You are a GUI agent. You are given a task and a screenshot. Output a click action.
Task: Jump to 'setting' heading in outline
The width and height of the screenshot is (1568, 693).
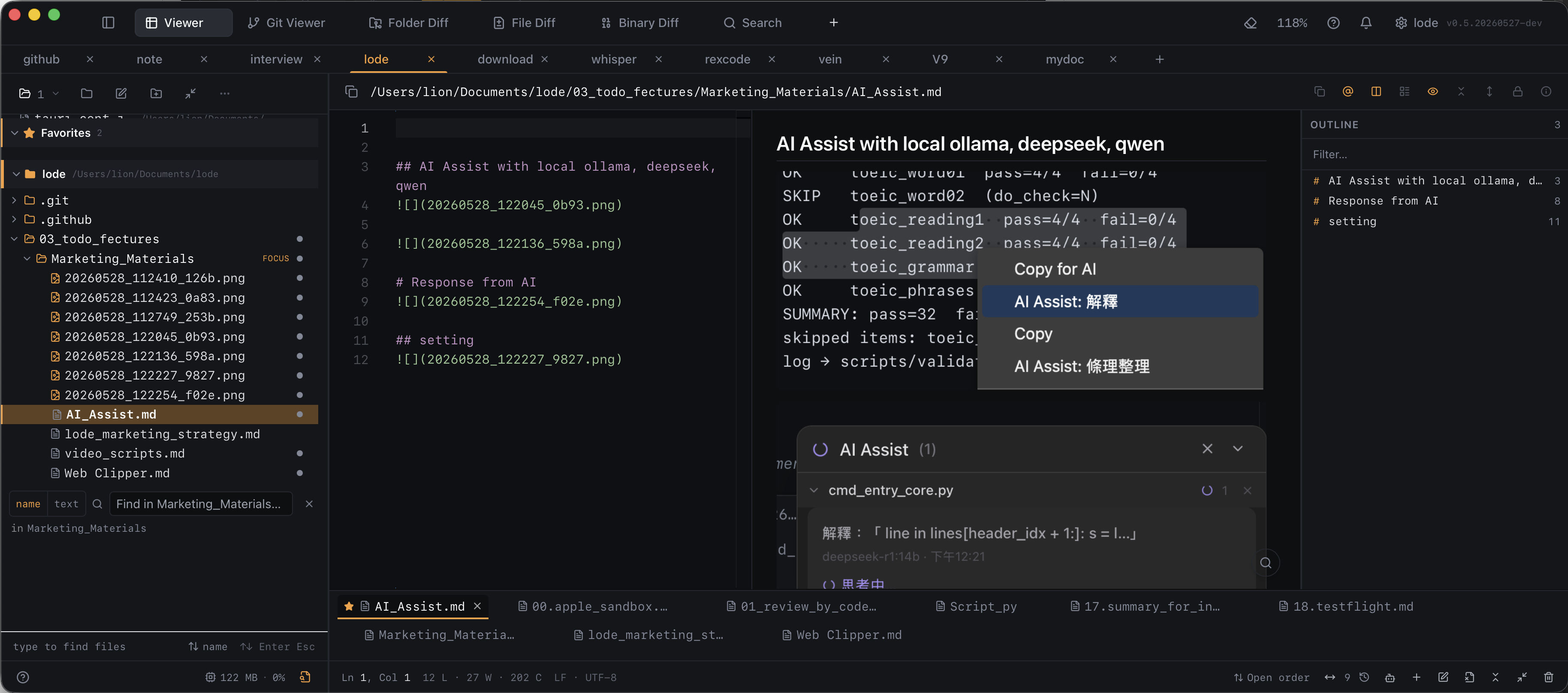click(x=1352, y=221)
